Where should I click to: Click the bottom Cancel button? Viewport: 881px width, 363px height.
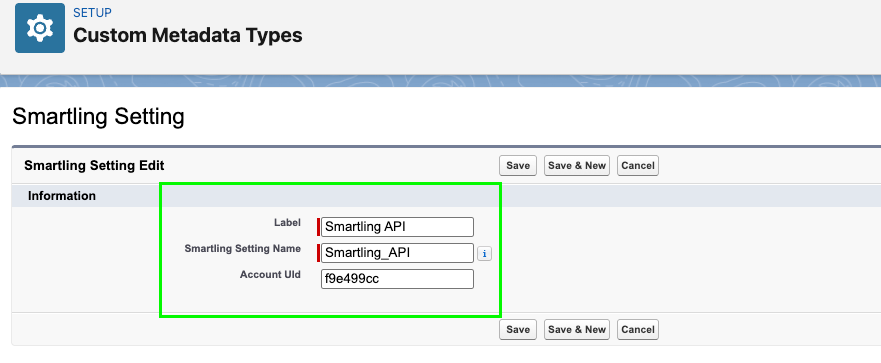638,329
